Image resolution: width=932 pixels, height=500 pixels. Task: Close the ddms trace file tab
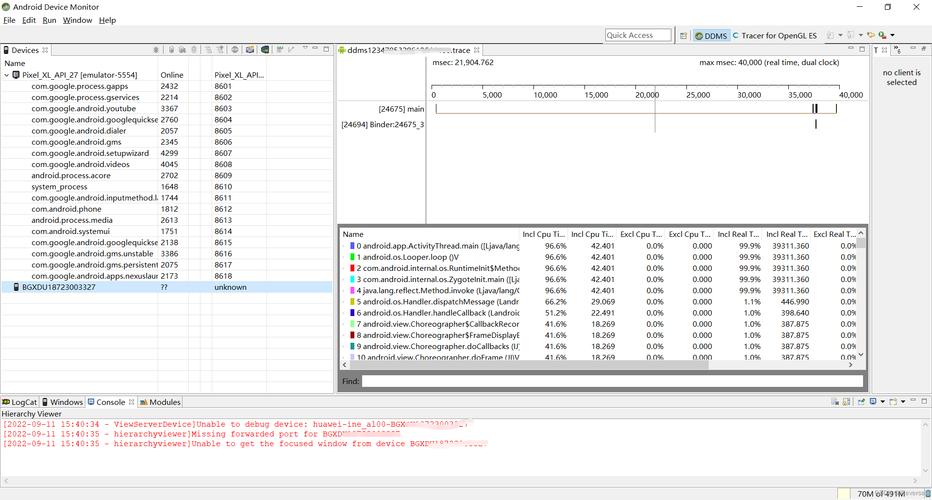(x=477, y=50)
